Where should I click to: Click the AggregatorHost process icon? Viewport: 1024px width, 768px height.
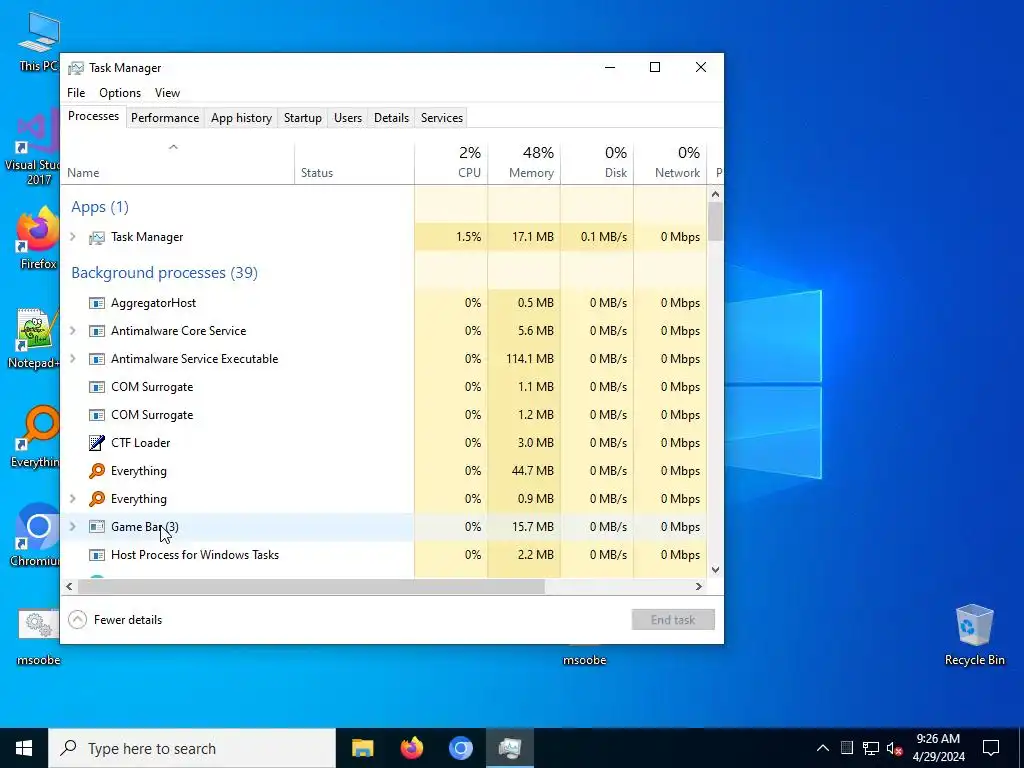pyautogui.click(x=97, y=303)
